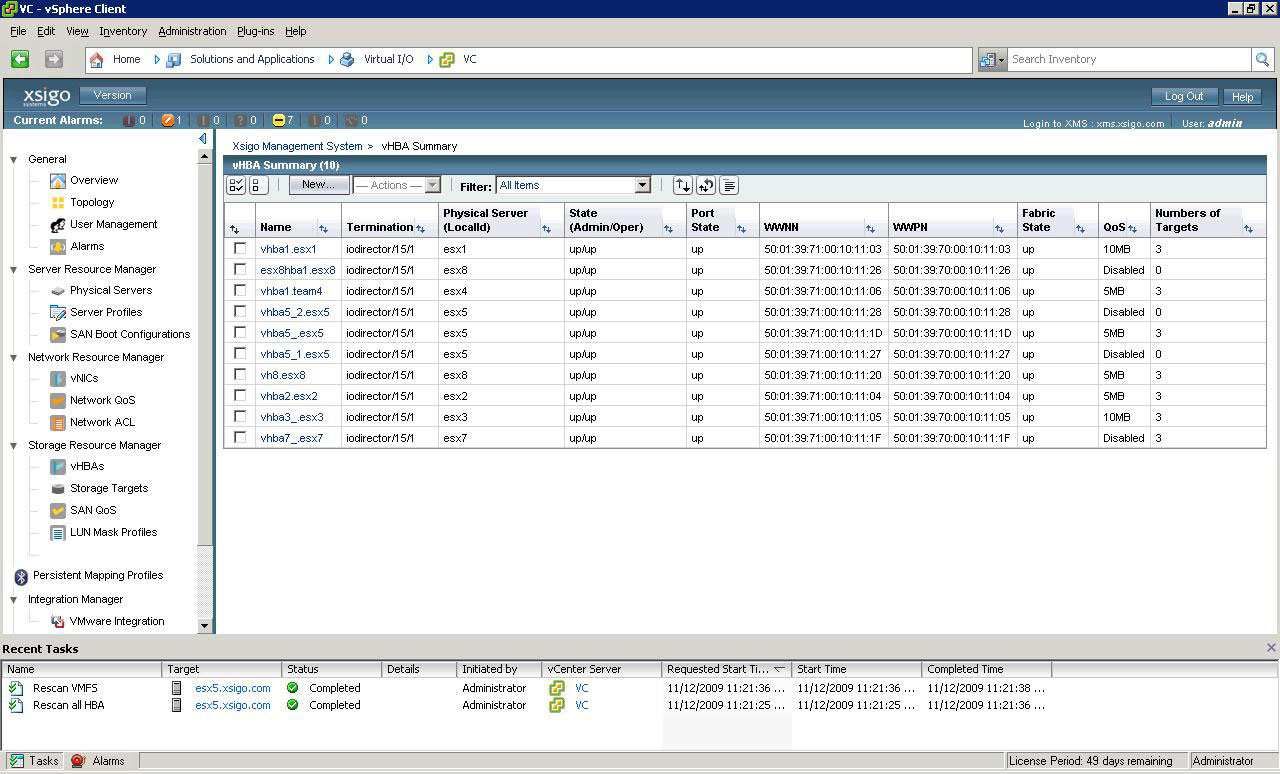Collapse Integration Manager section
This screenshot has height=774, width=1280.
14,600
